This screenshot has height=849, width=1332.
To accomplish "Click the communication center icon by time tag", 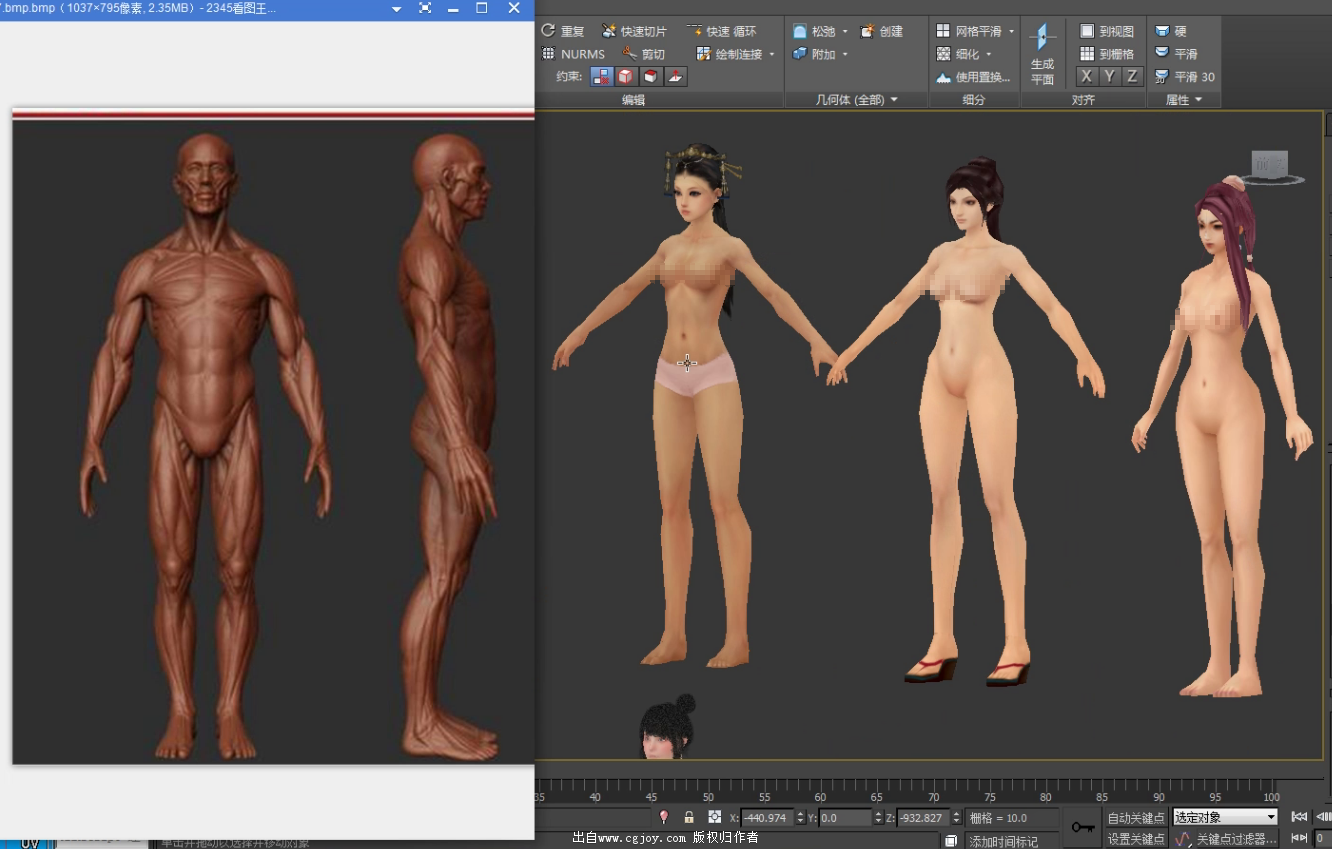I will click(951, 841).
